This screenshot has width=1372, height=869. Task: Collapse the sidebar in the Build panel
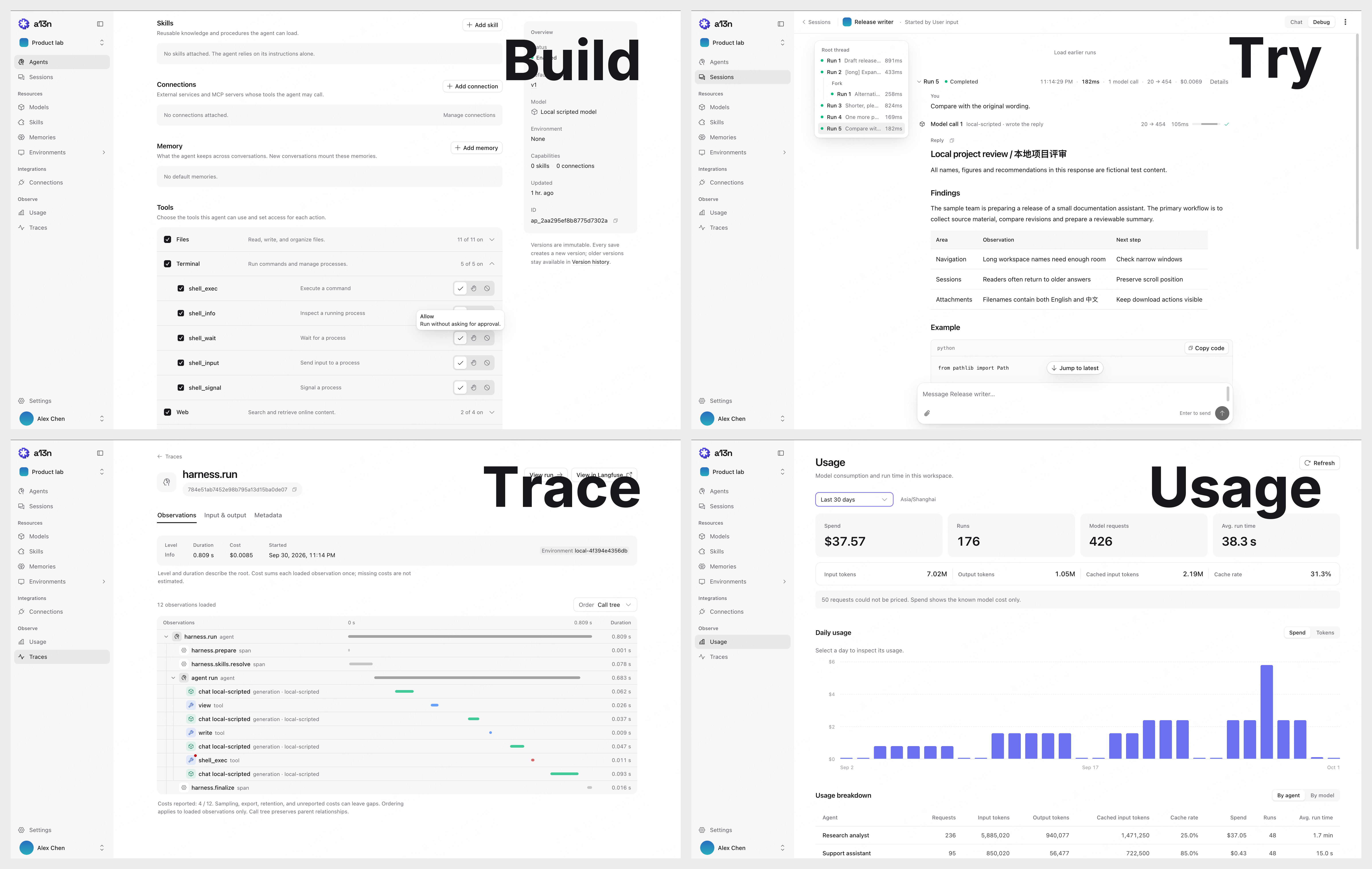click(100, 24)
